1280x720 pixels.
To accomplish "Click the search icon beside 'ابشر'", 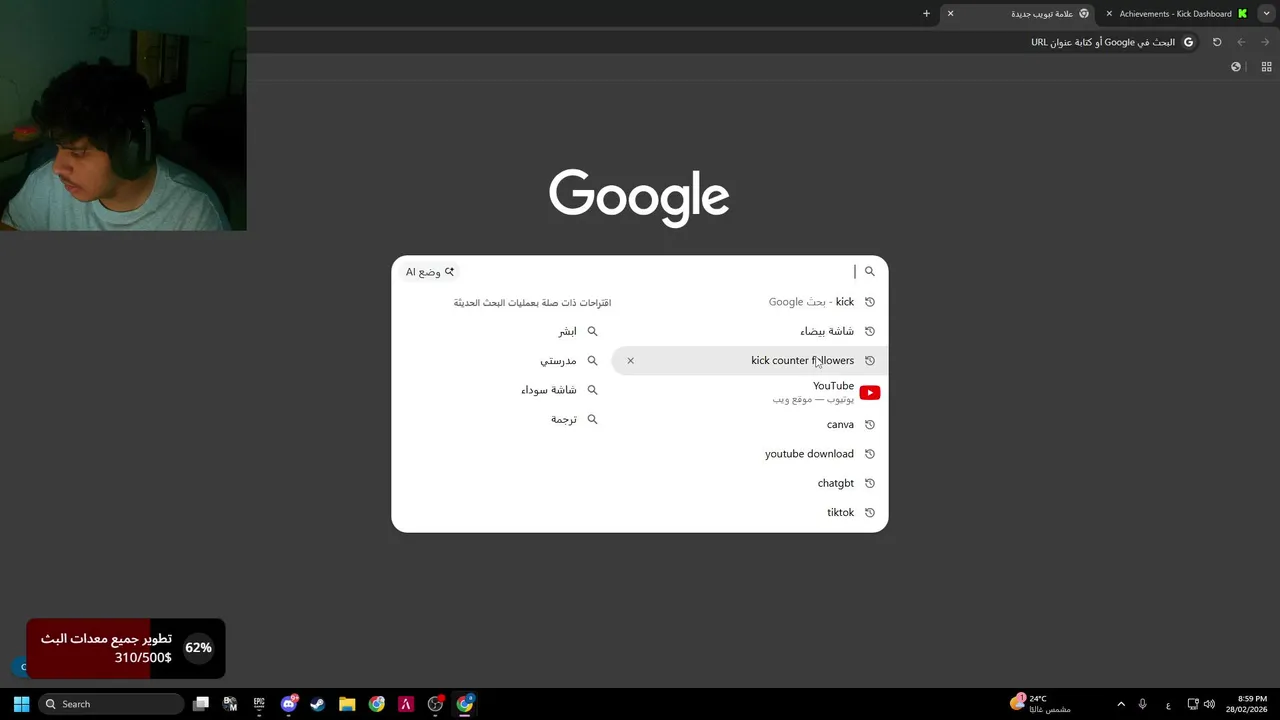I will pos(592,331).
